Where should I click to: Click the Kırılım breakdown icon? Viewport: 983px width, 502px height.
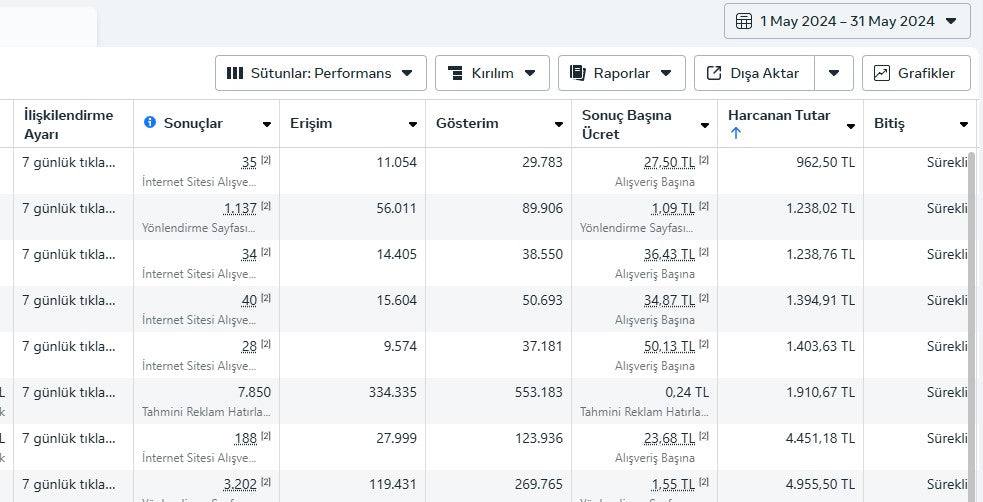pos(455,73)
